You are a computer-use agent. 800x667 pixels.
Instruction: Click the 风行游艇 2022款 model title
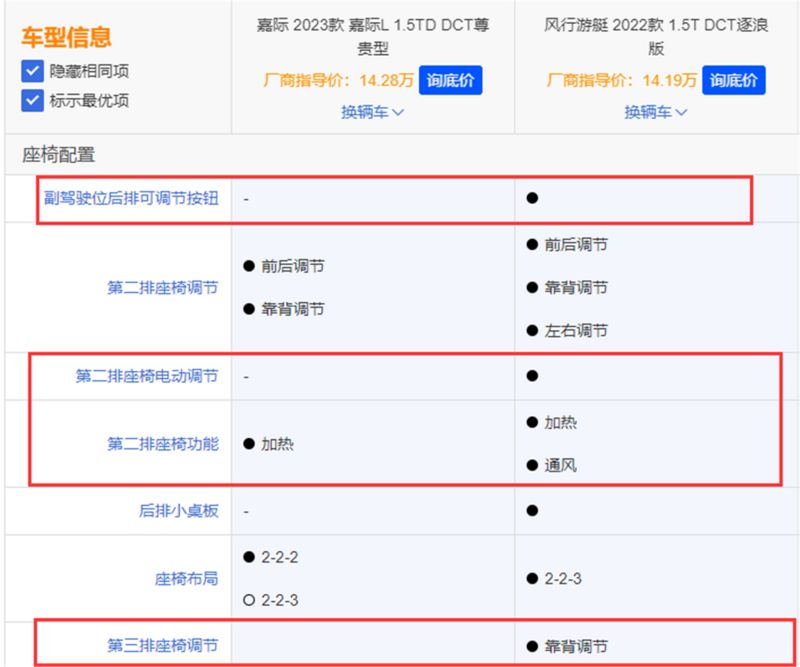pos(656,36)
